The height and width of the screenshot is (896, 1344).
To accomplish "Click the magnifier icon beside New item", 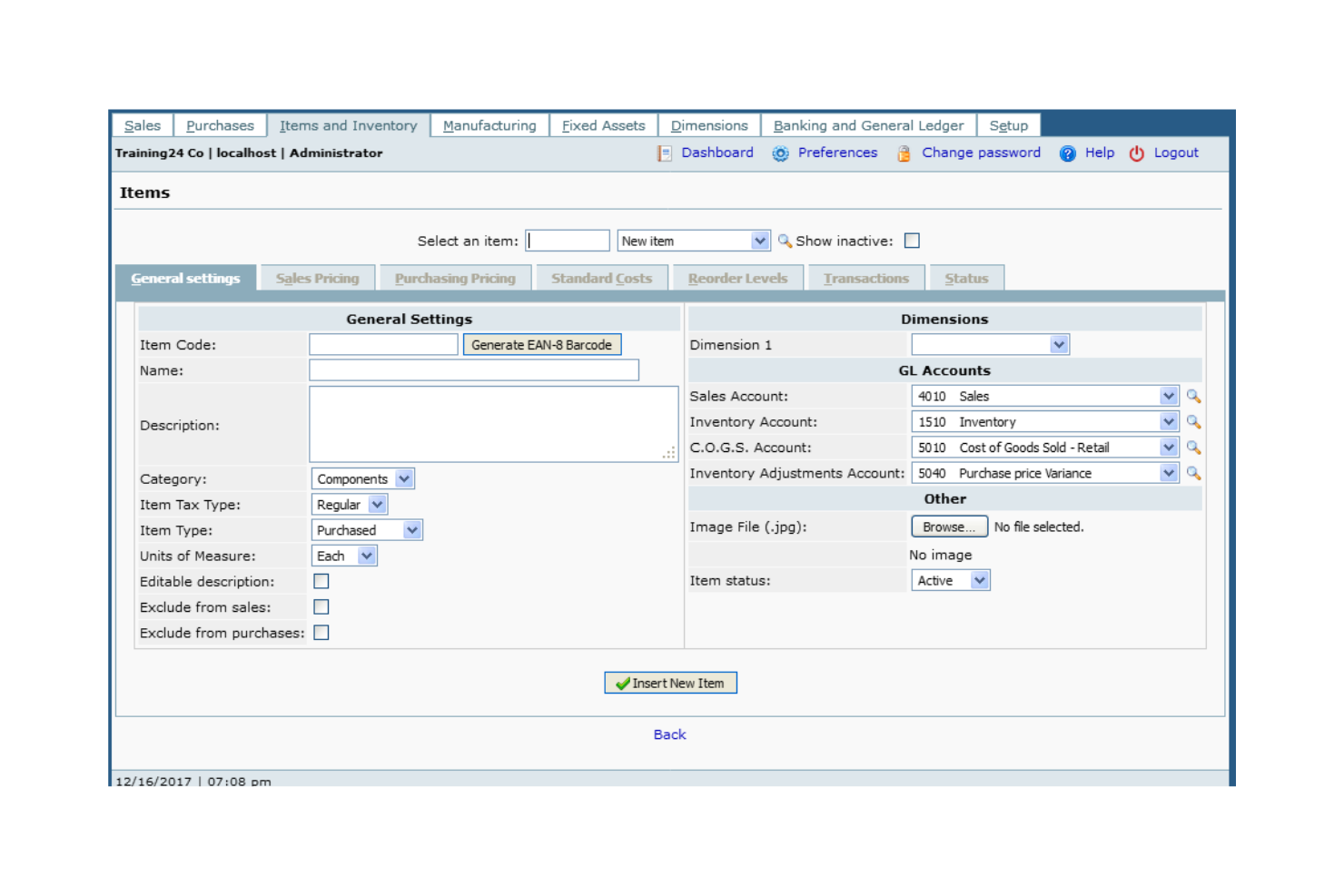I will 785,241.
